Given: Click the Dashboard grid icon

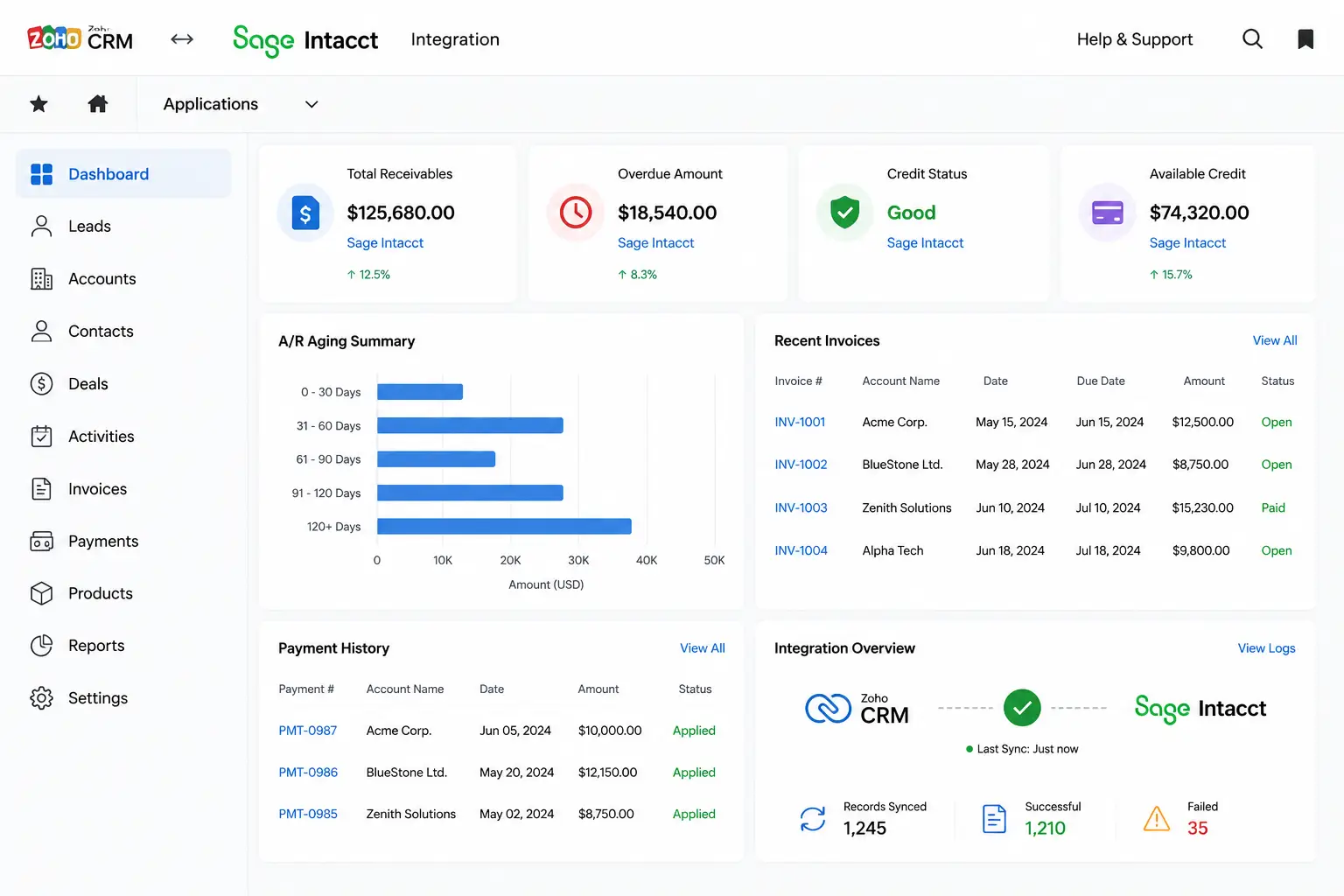Looking at the screenshot, I should click(x=41, y=174).
